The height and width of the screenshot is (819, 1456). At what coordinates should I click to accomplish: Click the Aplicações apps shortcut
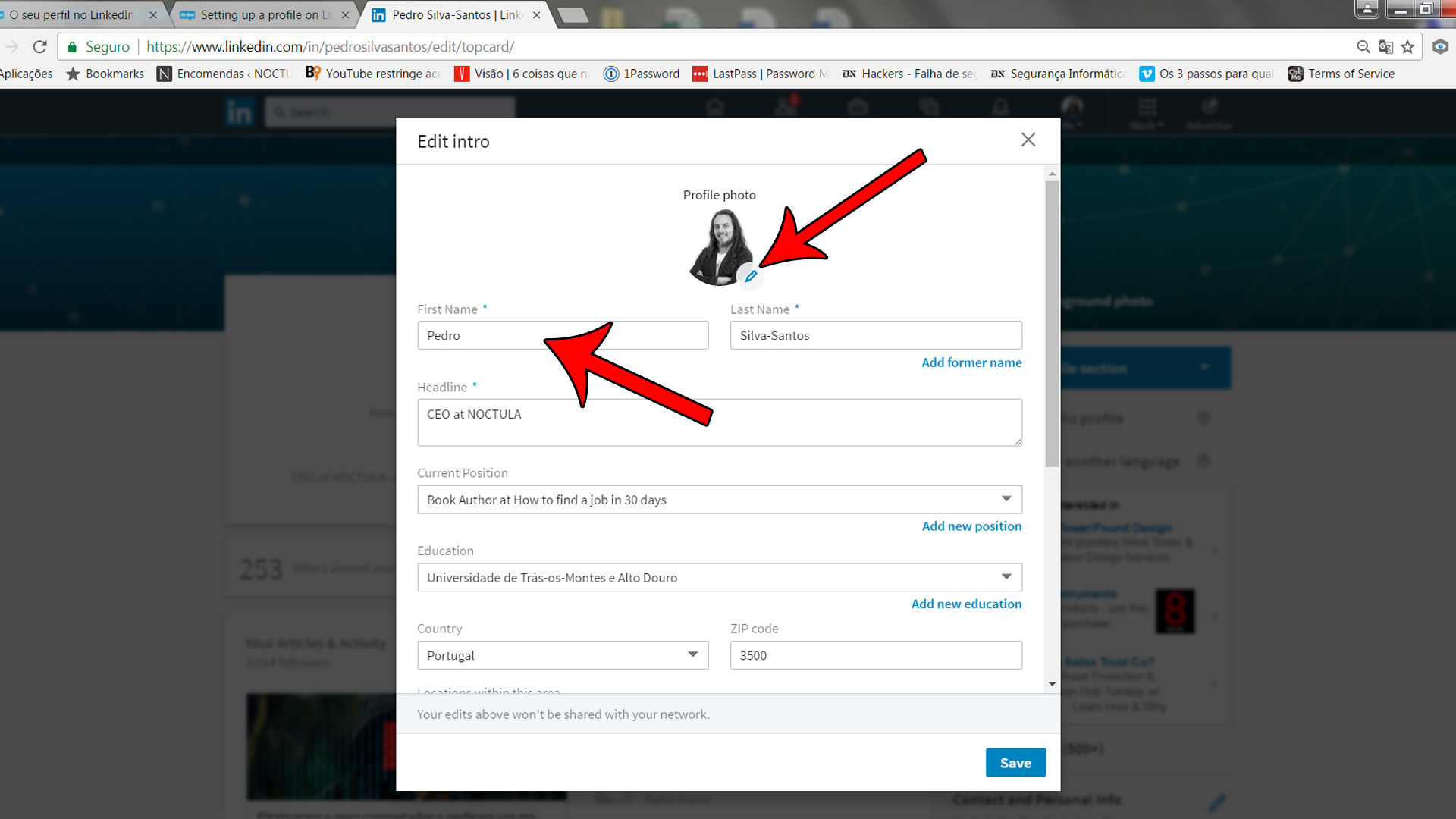coord(27,74)
